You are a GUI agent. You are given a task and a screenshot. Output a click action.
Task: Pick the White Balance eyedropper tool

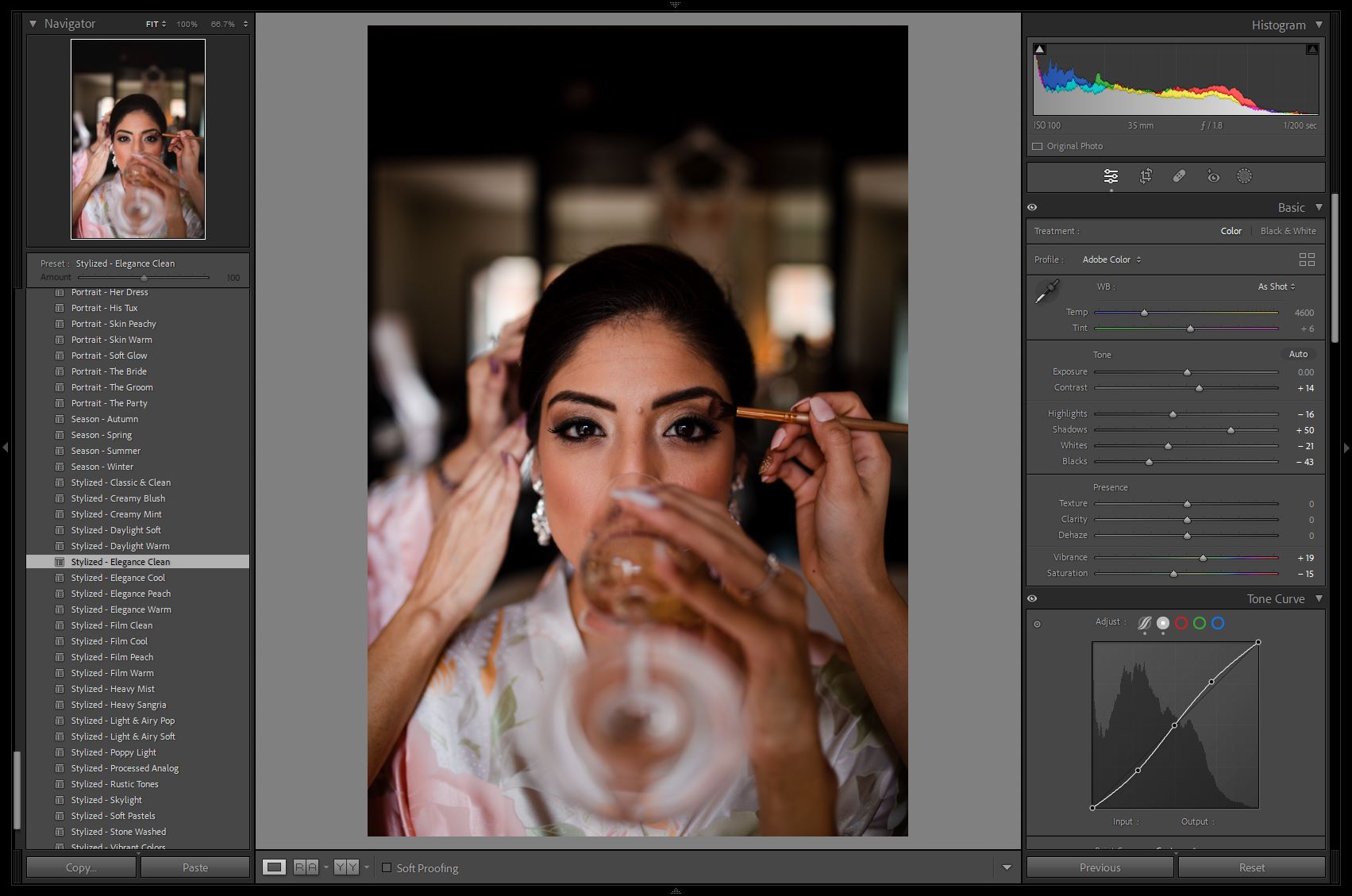tap(1047, 291)
